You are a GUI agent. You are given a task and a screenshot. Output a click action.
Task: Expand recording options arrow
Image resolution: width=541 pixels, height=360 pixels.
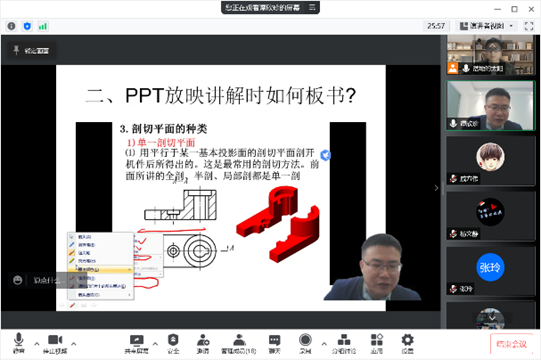(324, 344)
